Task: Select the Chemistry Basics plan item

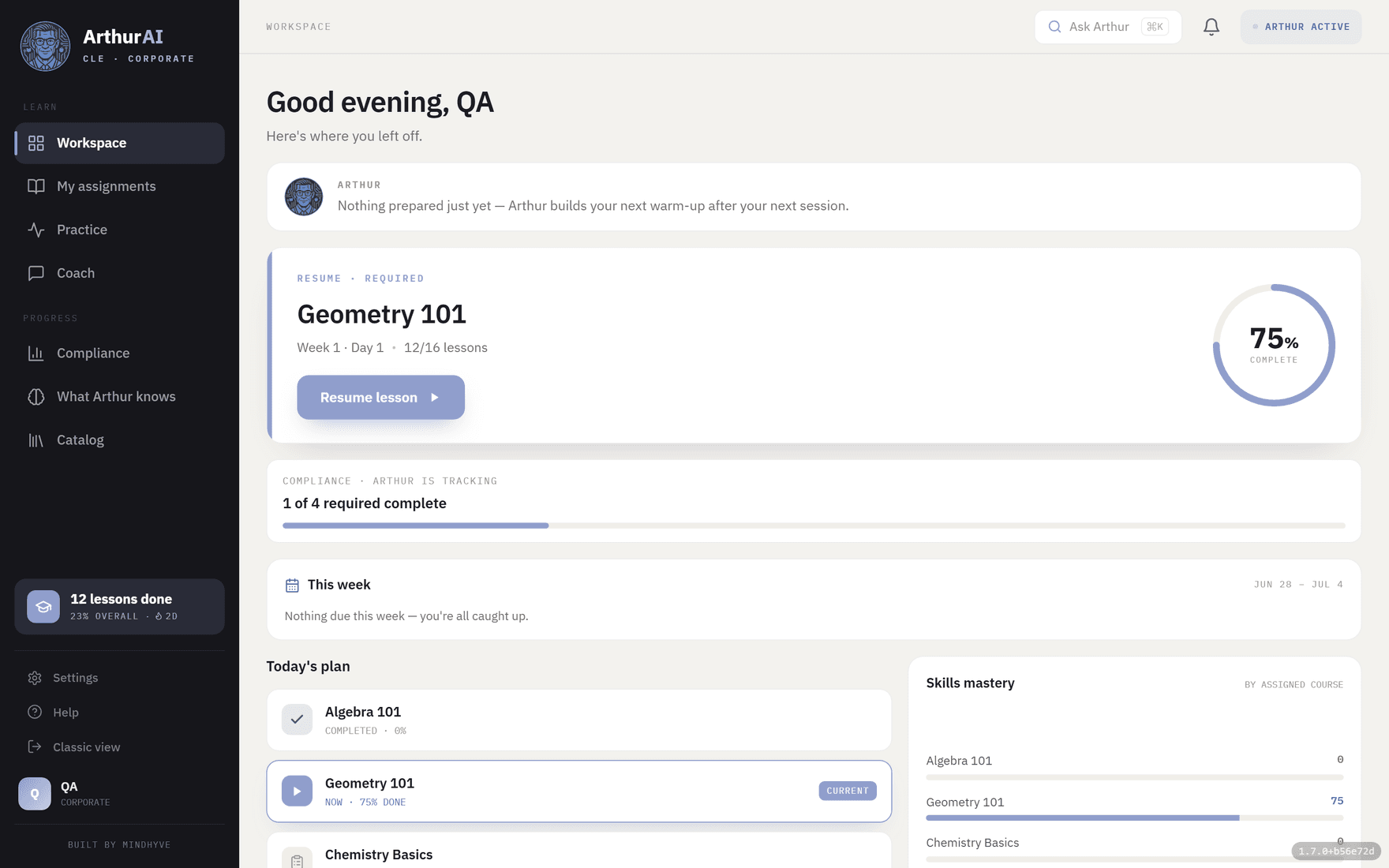Action: [578, 851]
